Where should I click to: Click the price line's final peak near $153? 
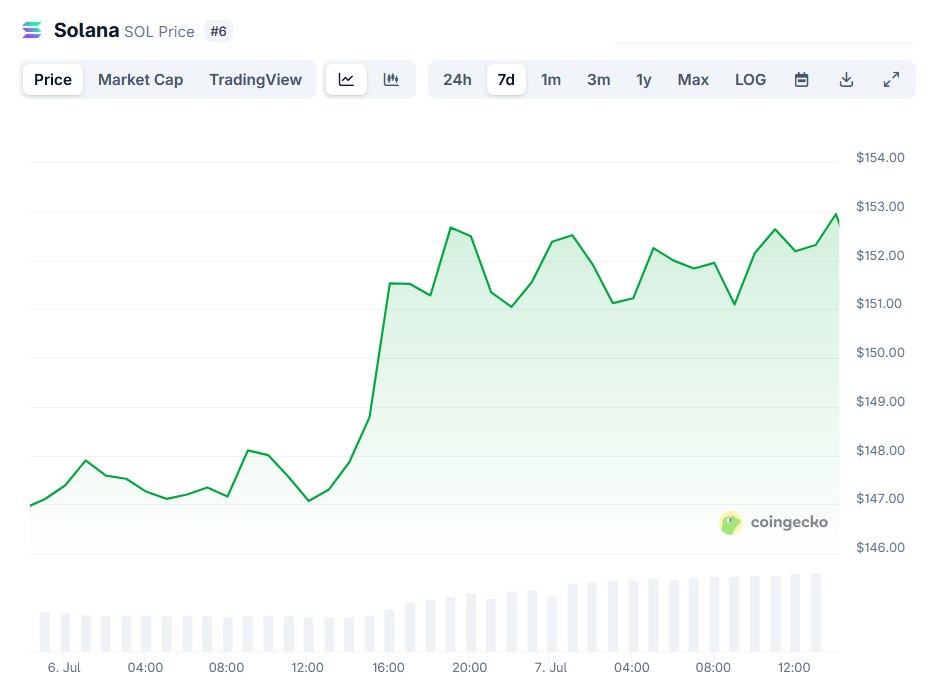click(x=836, y=214)
